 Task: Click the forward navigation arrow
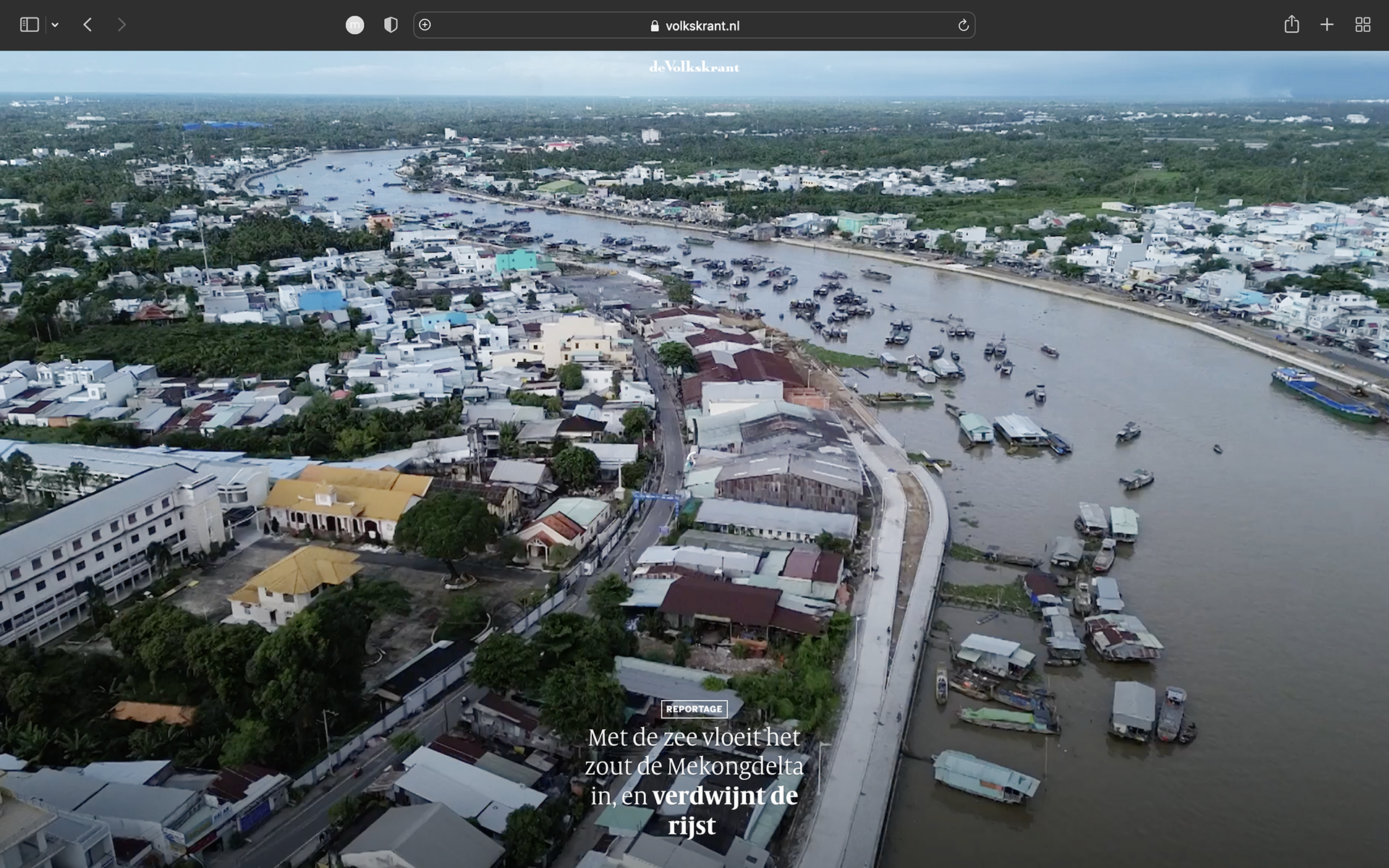point(122,25)
